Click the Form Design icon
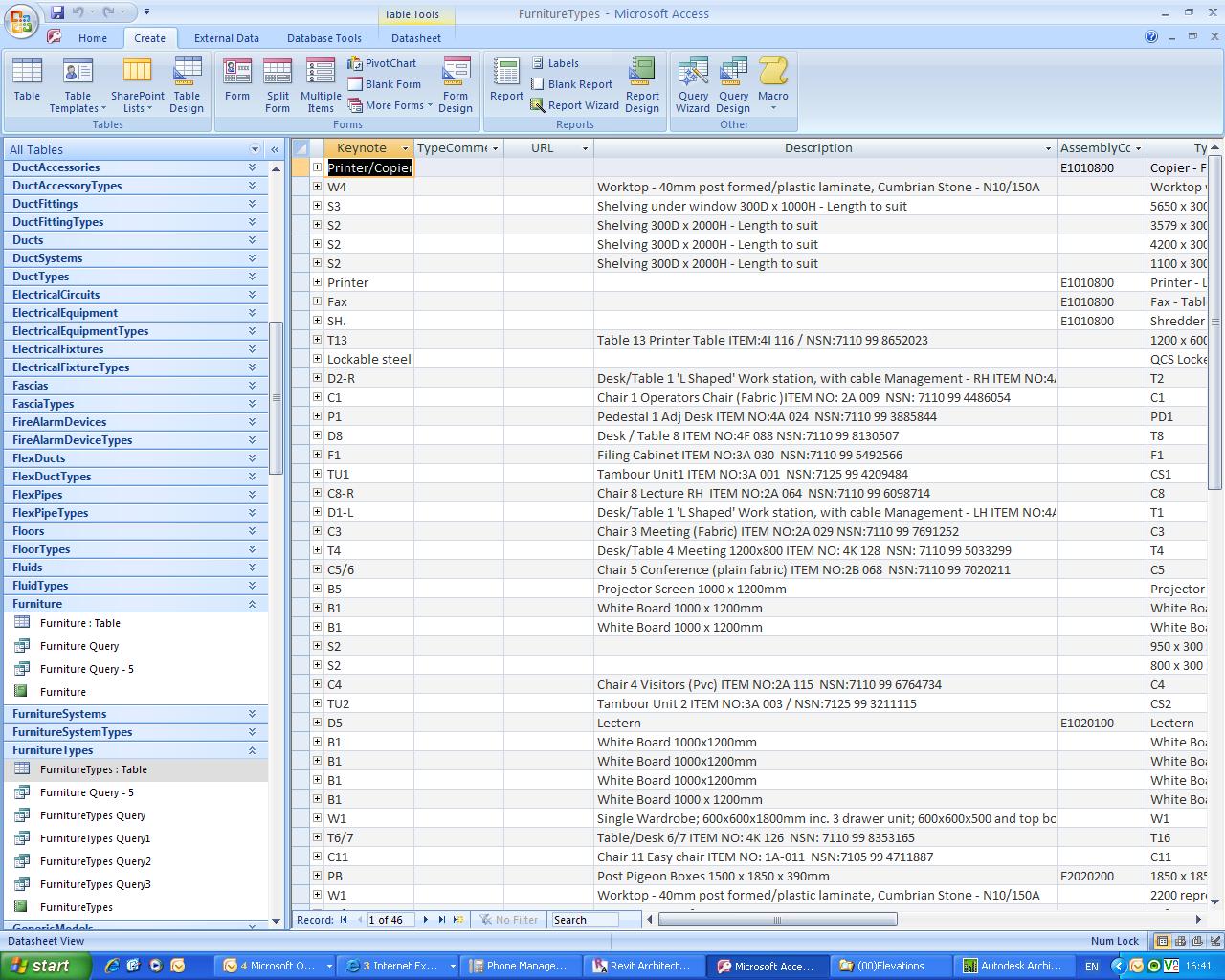This screenshot has width=1225, height=980. click(x=456, y=85)
